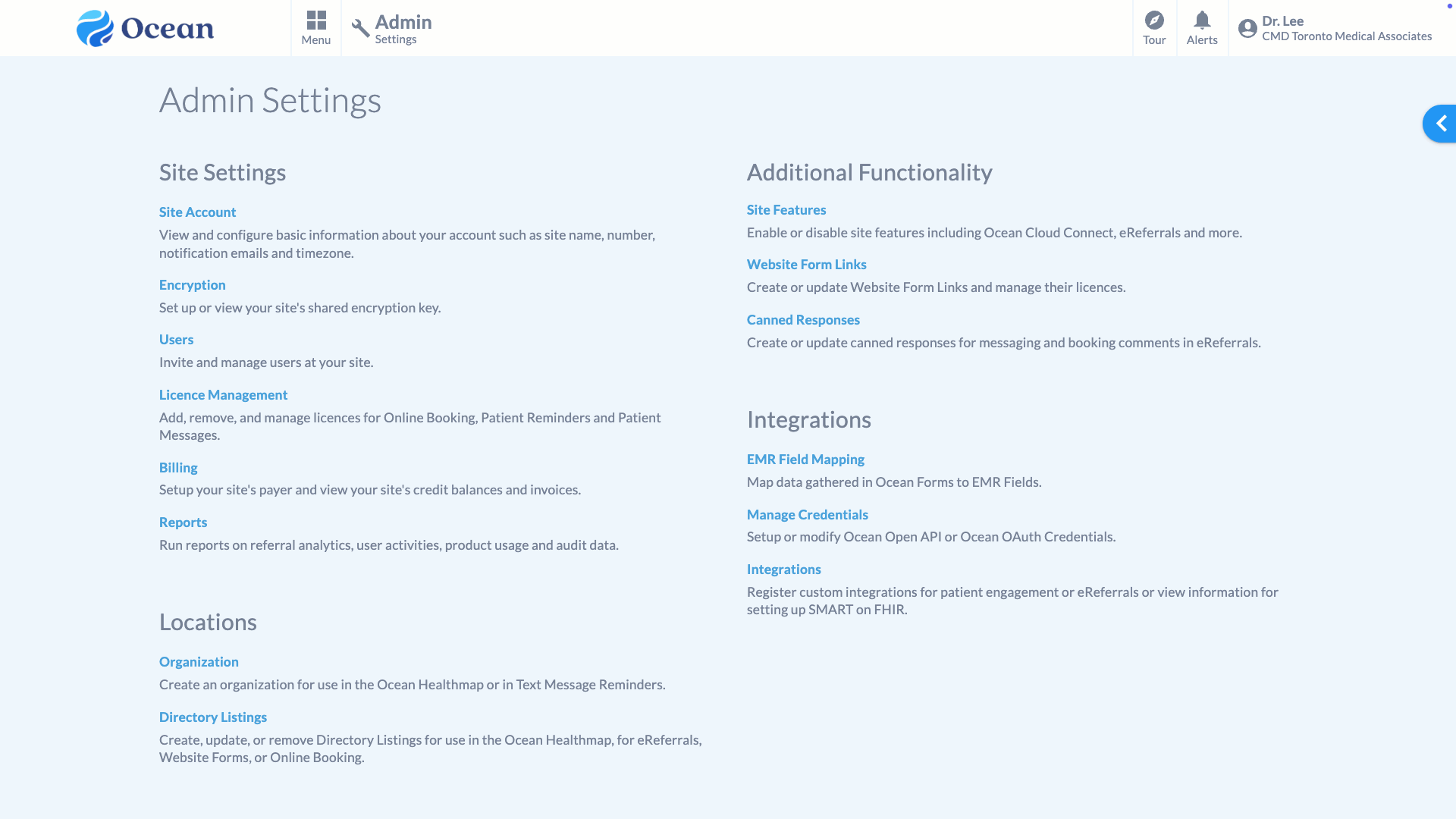Click the Admin wrench icon
Viewport: 1456px width, 819px height.
coord(361,28)
